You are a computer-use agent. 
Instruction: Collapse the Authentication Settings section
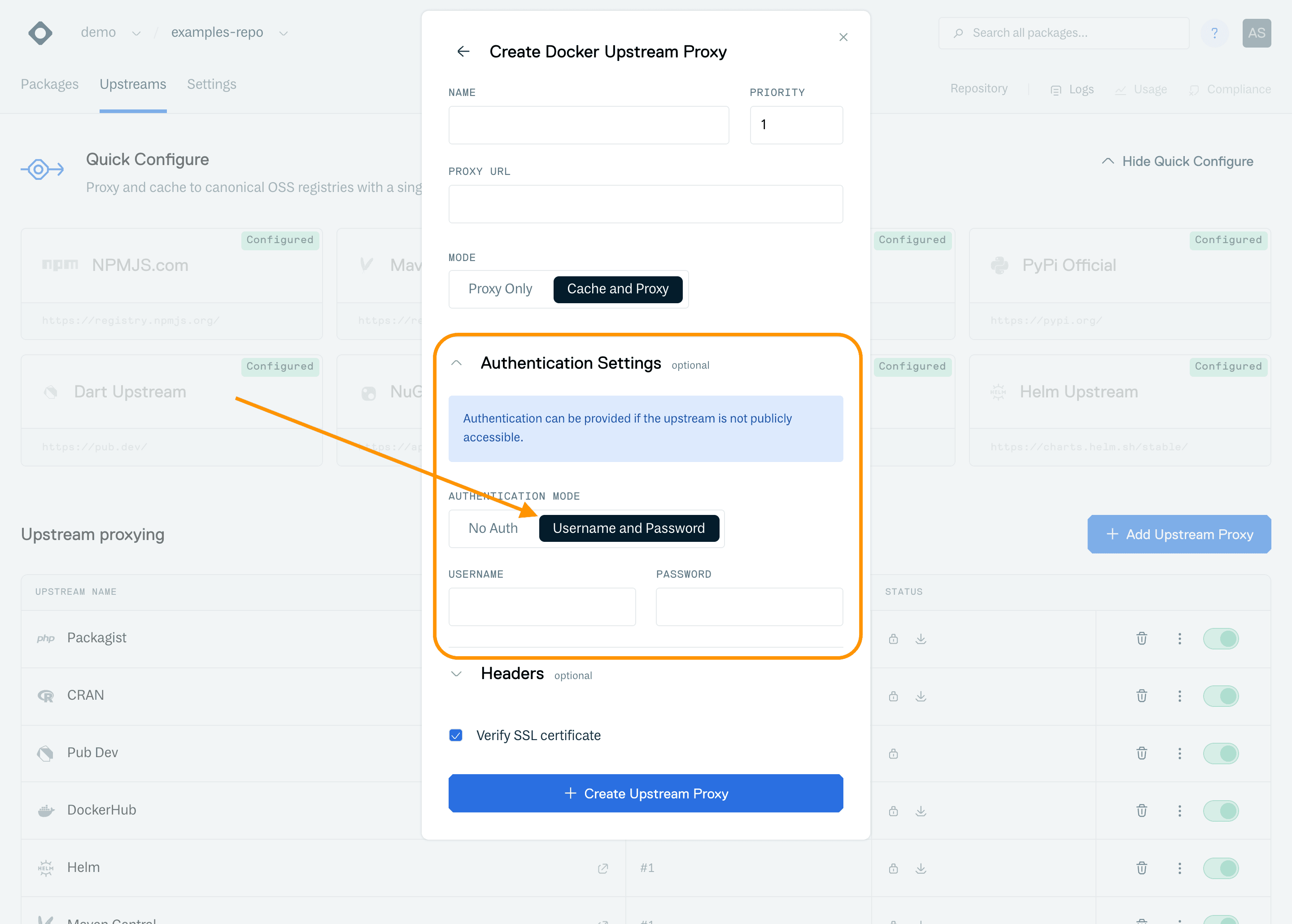[x=456, y=363]
